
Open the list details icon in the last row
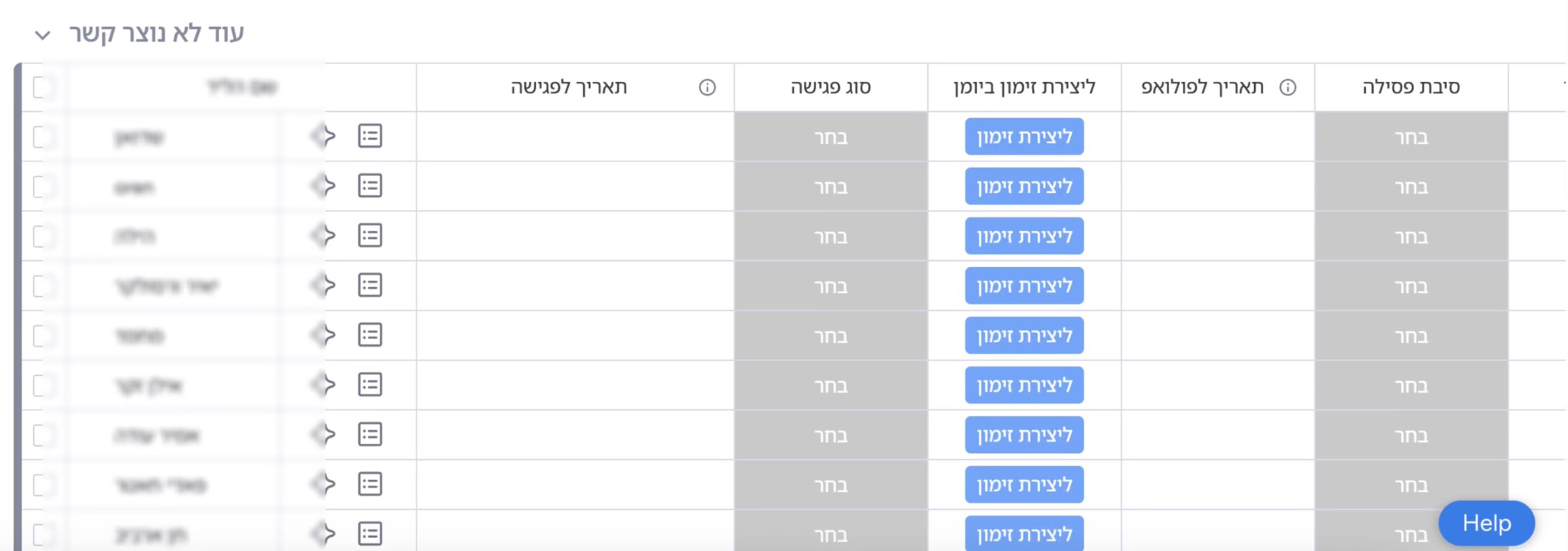[x=370, y=533]
